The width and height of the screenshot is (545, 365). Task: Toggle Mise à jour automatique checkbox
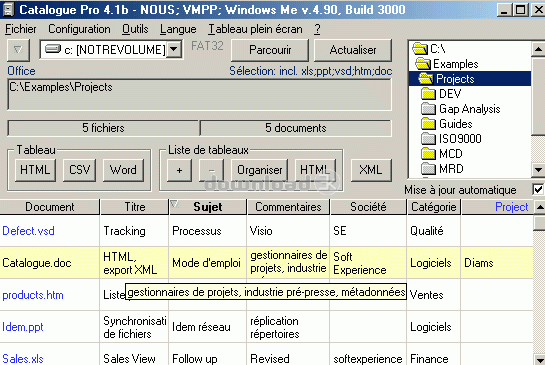(x=538, y=190)
